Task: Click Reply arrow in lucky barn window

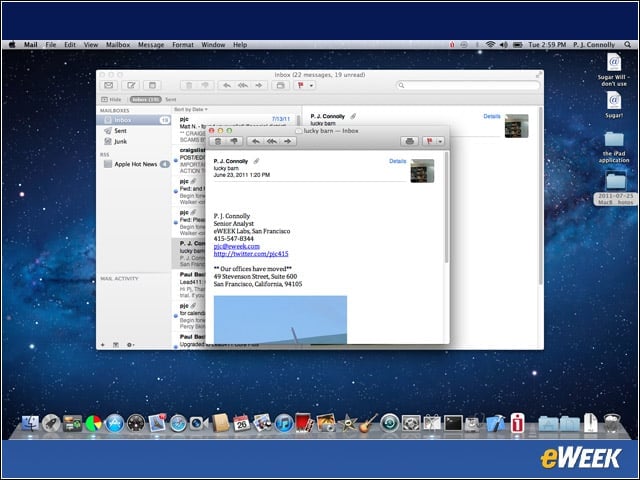Action: click(256, 141)
